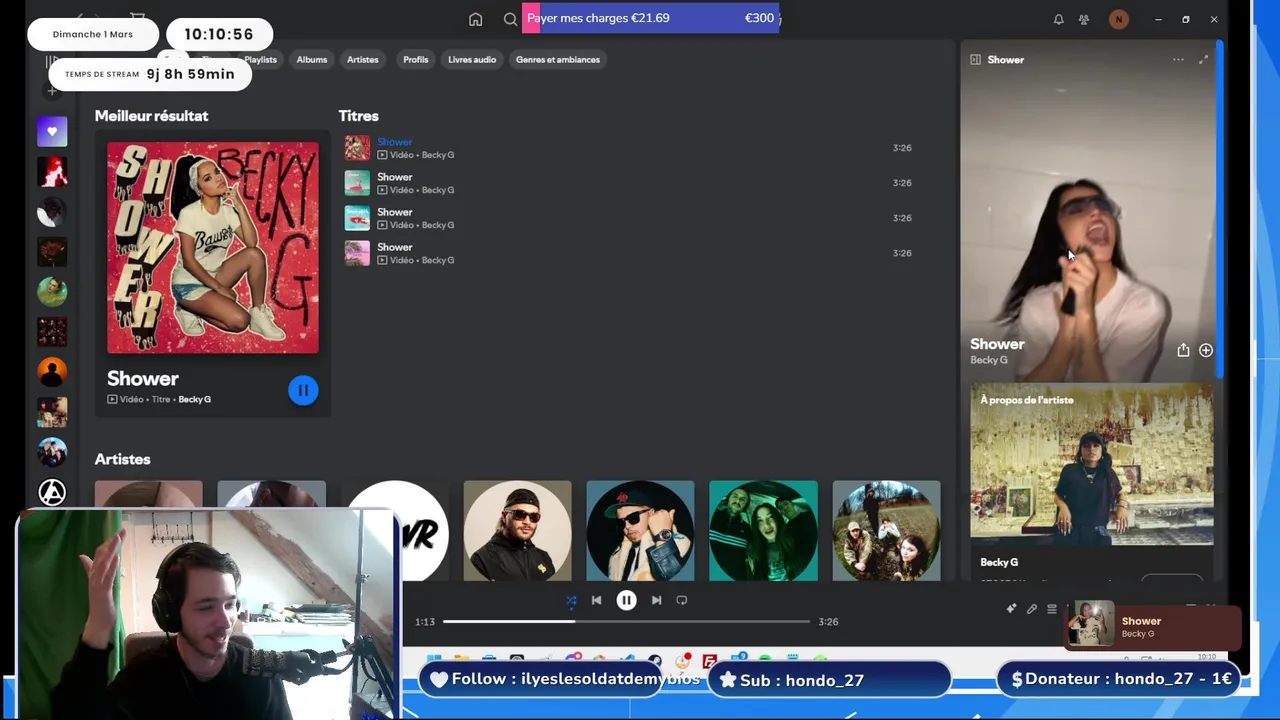Open Becky G name in artist about card
Image resolution: width=1280 pixels, height=720 pixels.
click(x=999, y=562)
